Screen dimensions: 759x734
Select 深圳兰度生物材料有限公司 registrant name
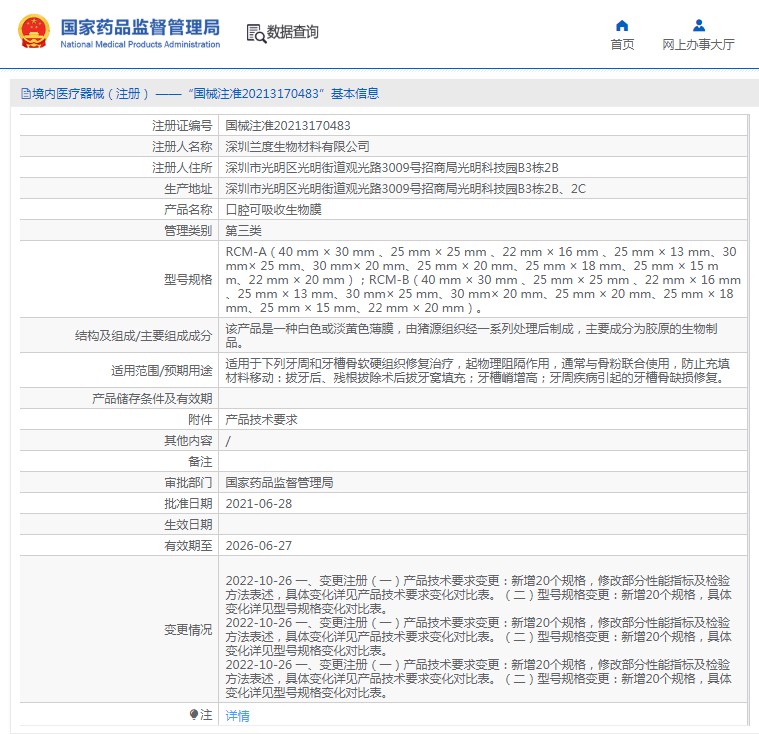pos(298,147)
